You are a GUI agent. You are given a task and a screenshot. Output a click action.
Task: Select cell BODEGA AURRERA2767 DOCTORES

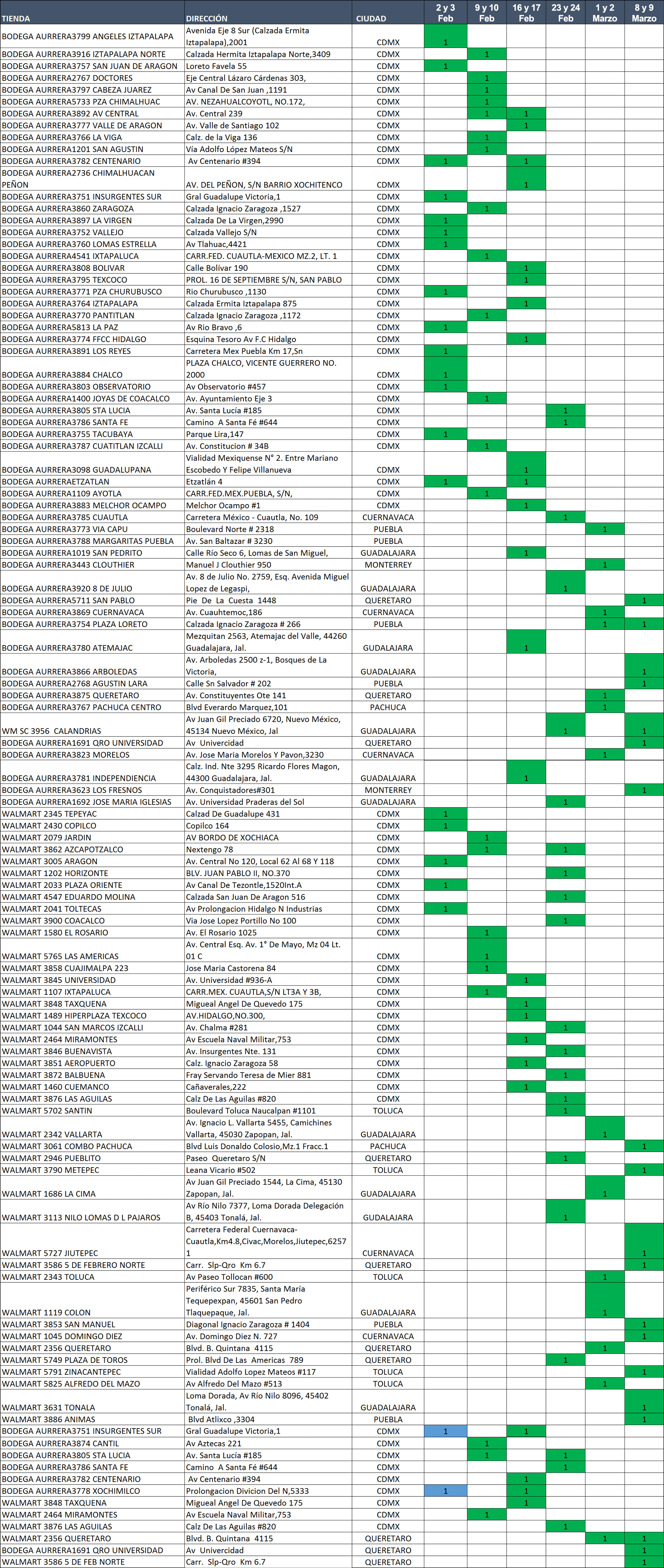tap(92, 78)
